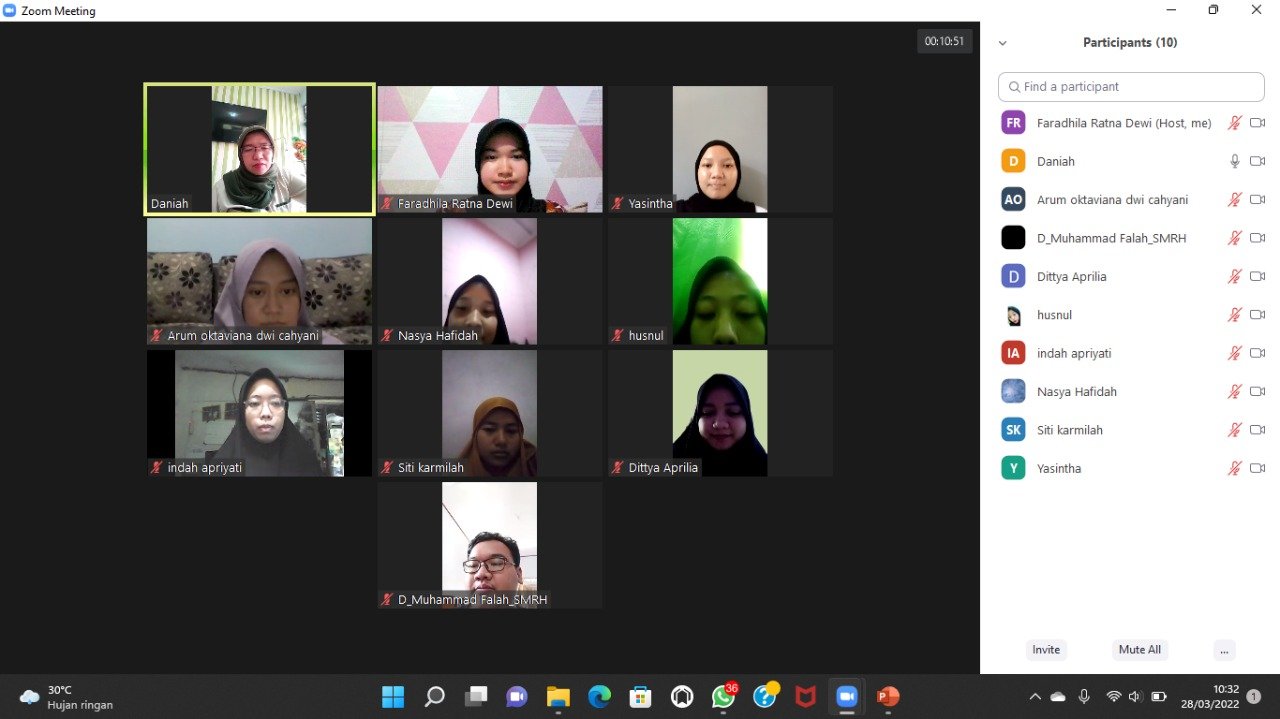Click husnul's camera icon in list

[x=1257, y=315]
